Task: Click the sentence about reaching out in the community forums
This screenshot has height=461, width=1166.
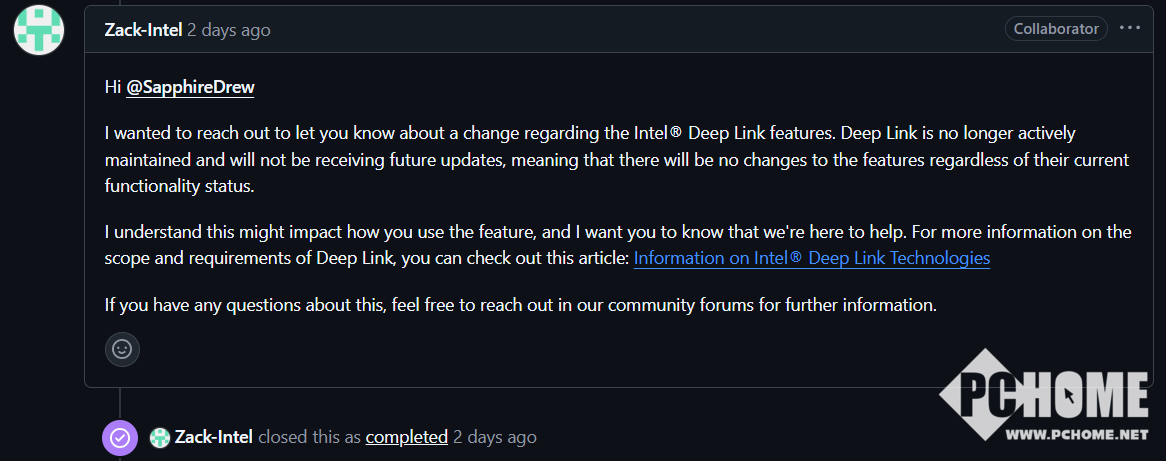Action: coord(521,305)
